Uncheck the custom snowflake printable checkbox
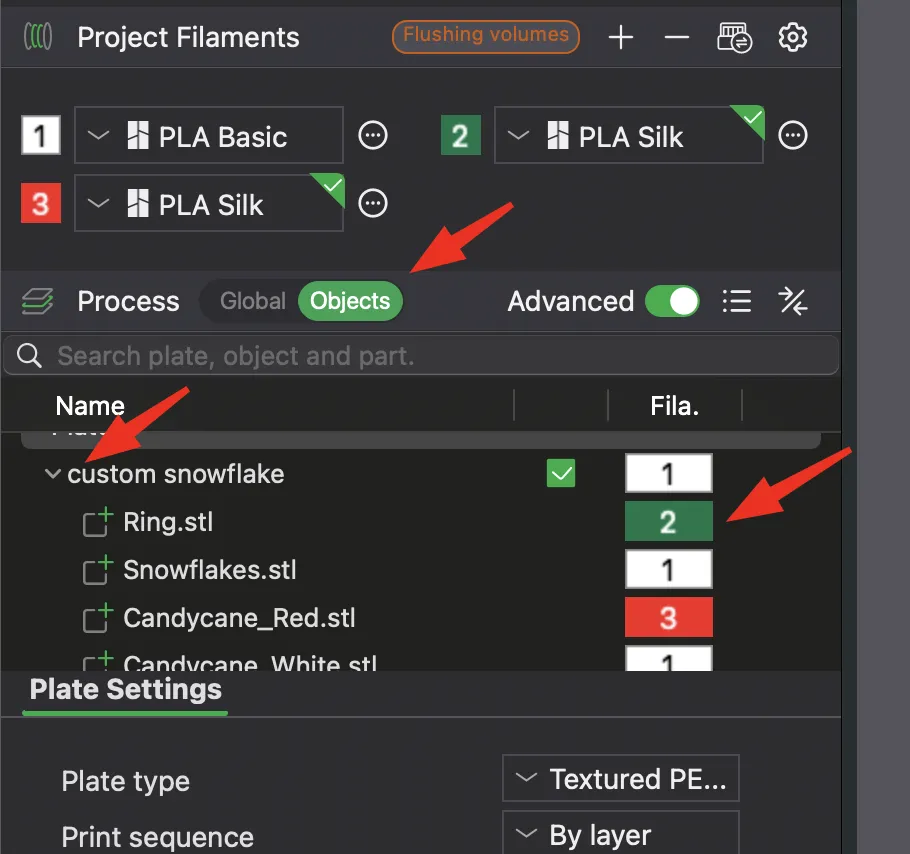910x854 pixels. (x=561, y=473)
